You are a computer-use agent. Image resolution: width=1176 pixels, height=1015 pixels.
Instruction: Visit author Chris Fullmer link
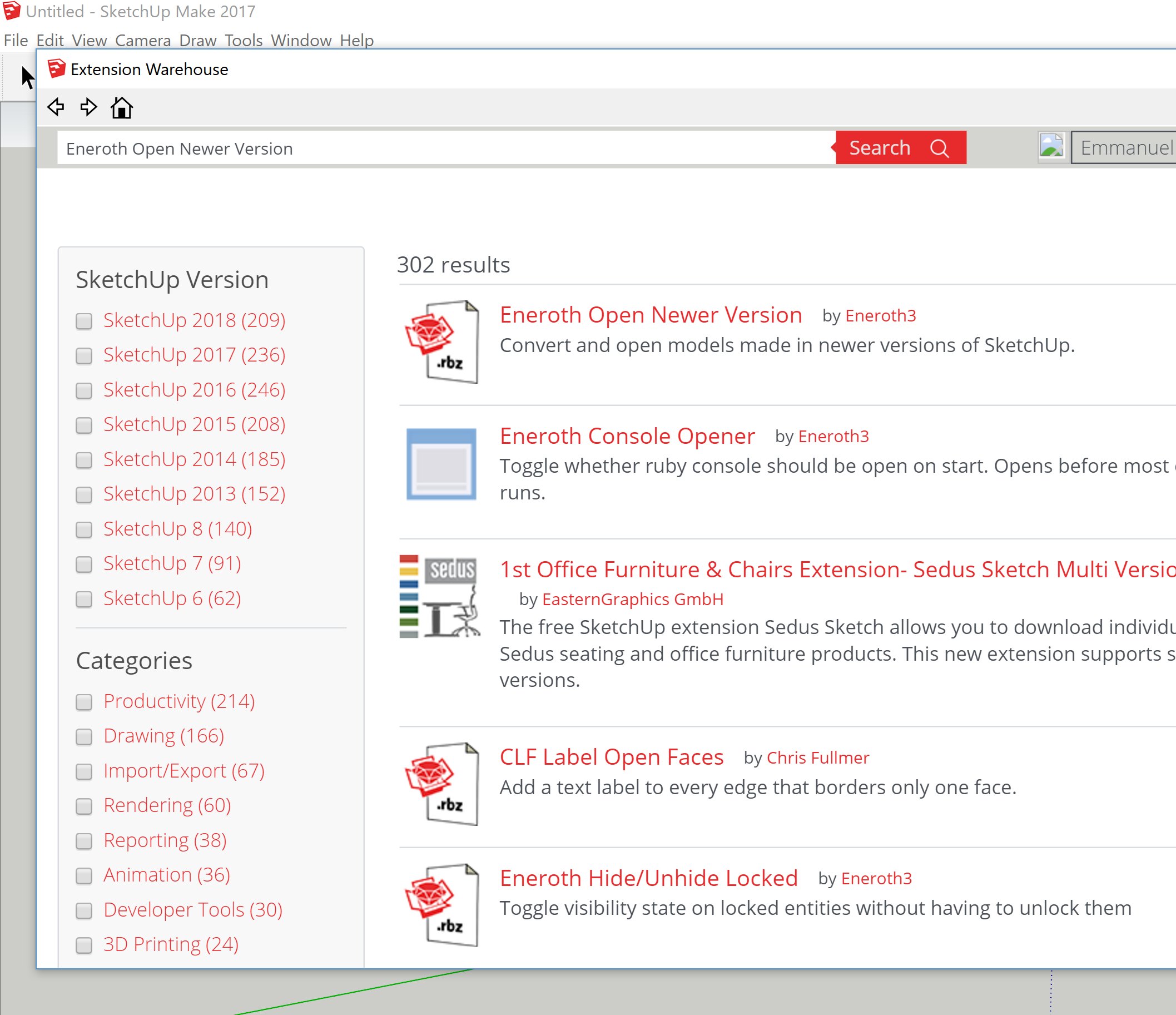pyautogui.click(x=818, y=758)
